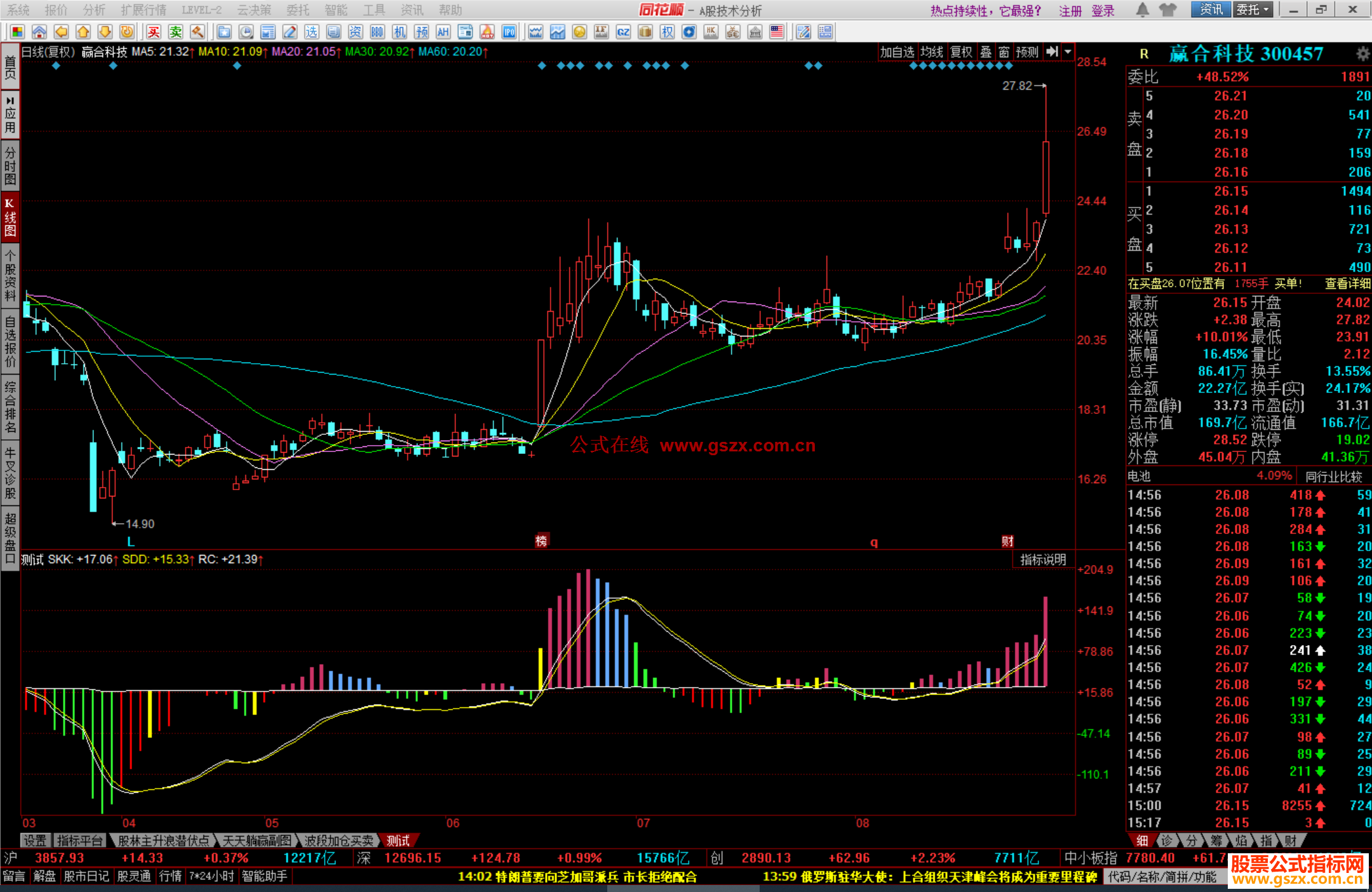Toggle 叠 overlay chart button
This screenshot has height=892, width=1372.
986,52
